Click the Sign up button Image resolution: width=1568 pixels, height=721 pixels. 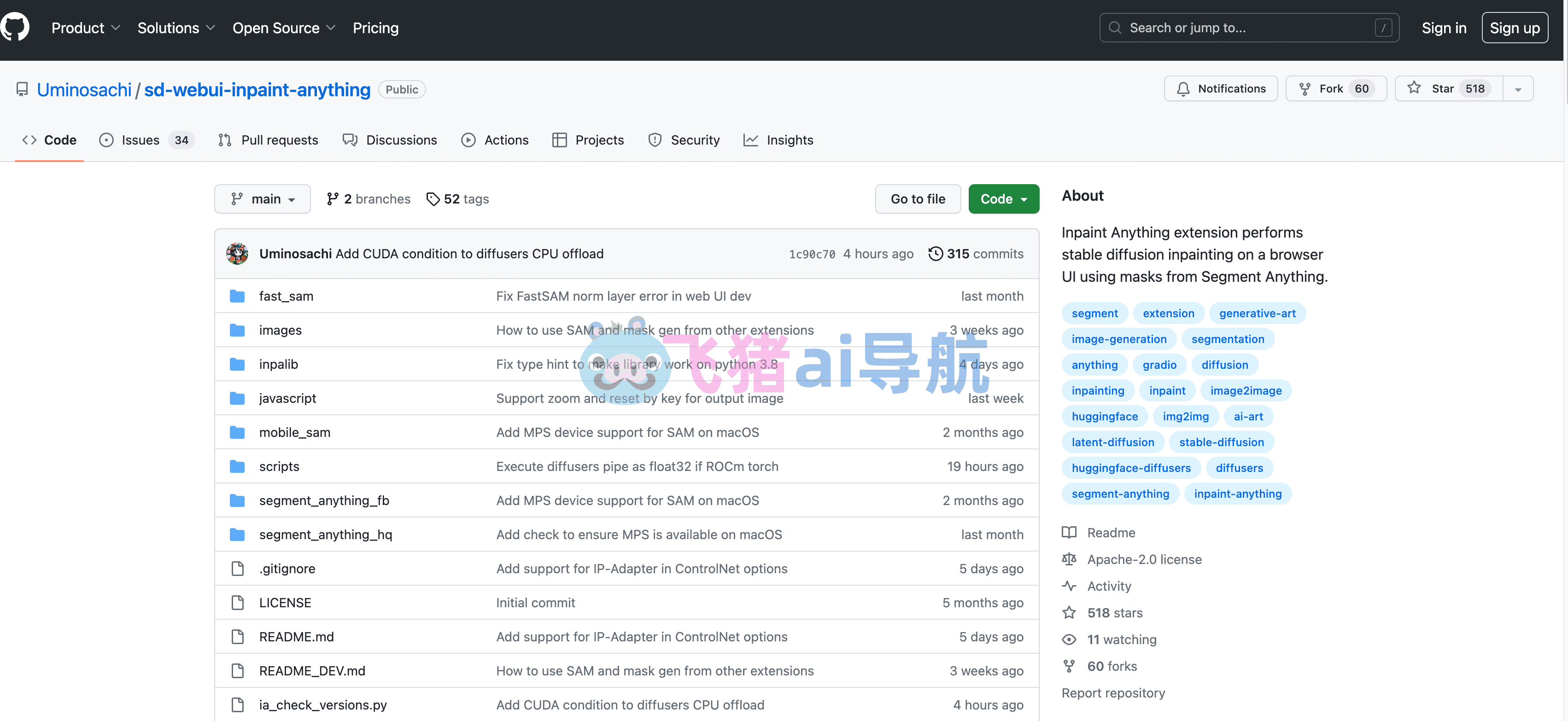1514,28
